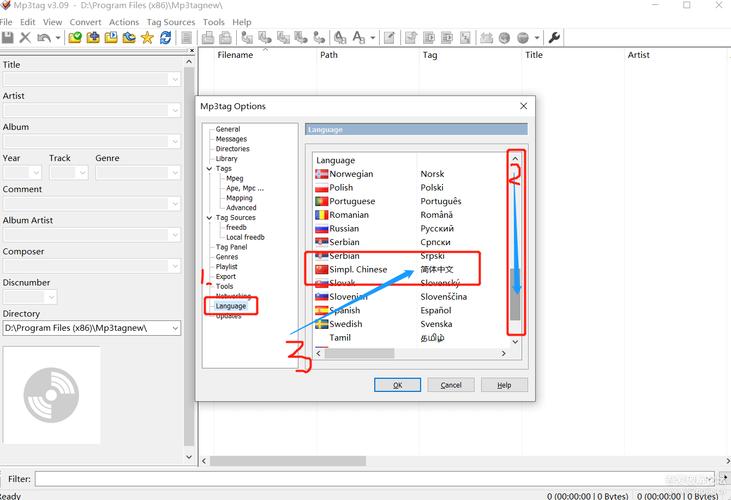The width and height of the screenshot is (731, 500).
Task: Open the Actions (Quick) dropdown arrow
Action: [372, 38]
